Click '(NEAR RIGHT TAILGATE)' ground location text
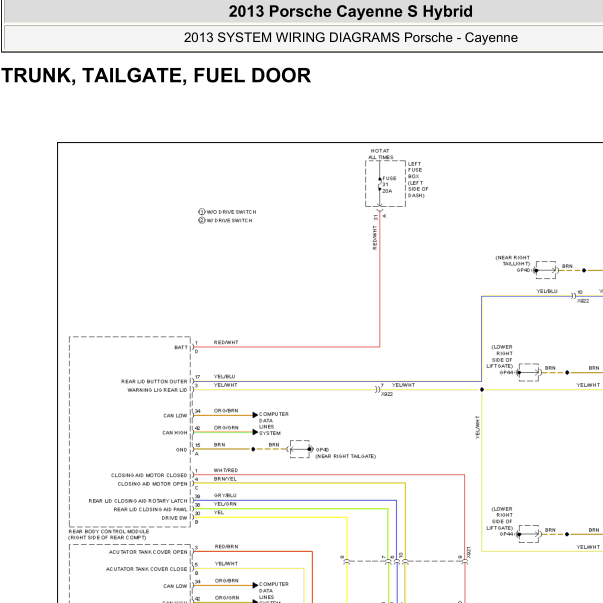Image resolution: width=603 pixels, height=603 pixels. [x=345, y=456]
